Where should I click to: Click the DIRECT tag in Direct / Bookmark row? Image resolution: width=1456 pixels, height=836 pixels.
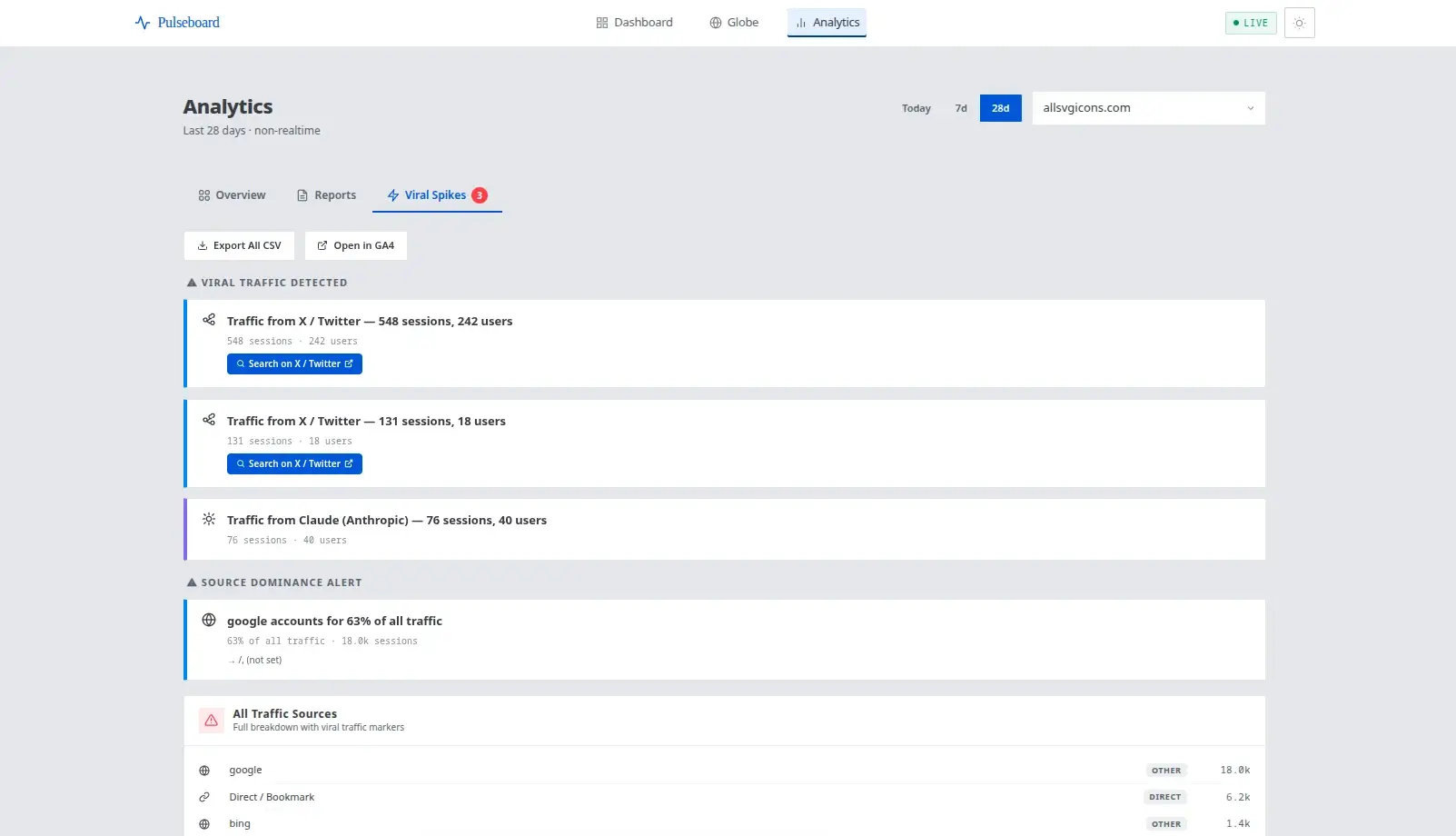click(x=1165, y=797)
